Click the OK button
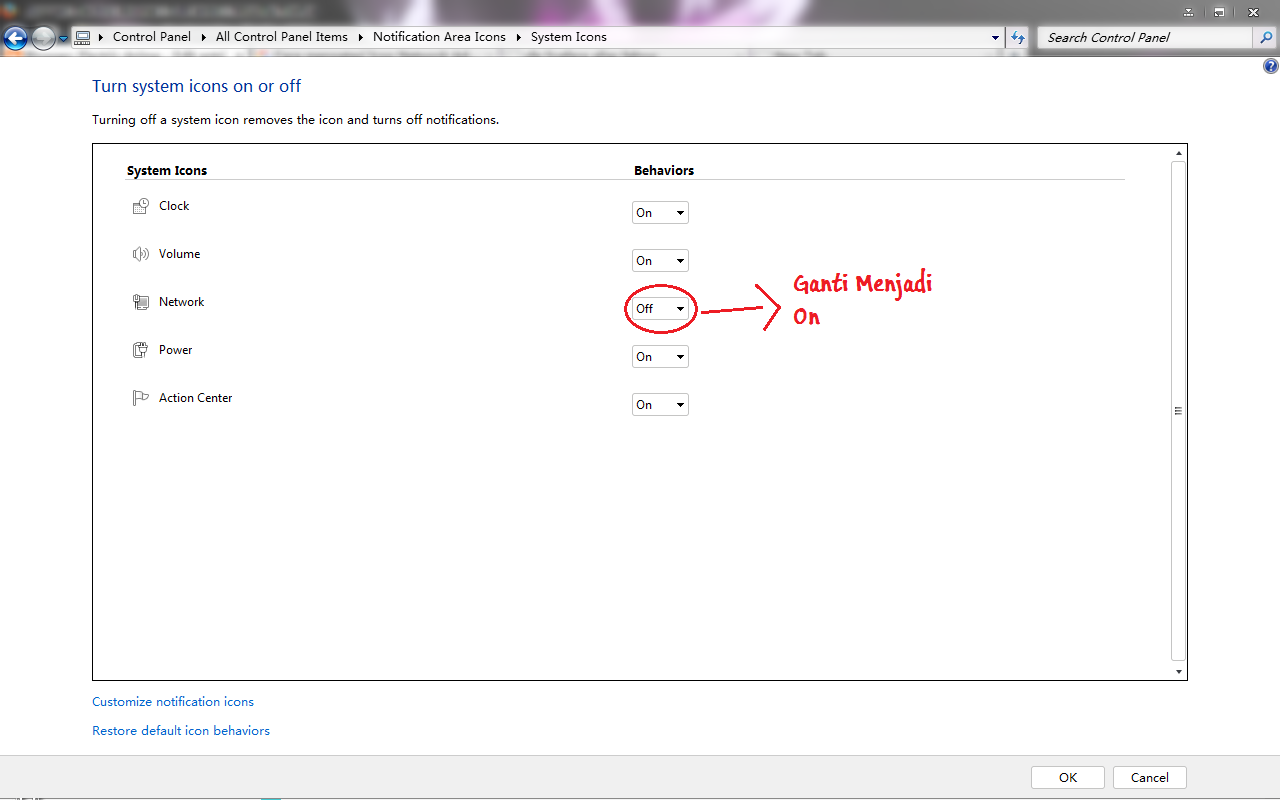This screenshot has height=800, width=1280. [x=1067, y=777]
